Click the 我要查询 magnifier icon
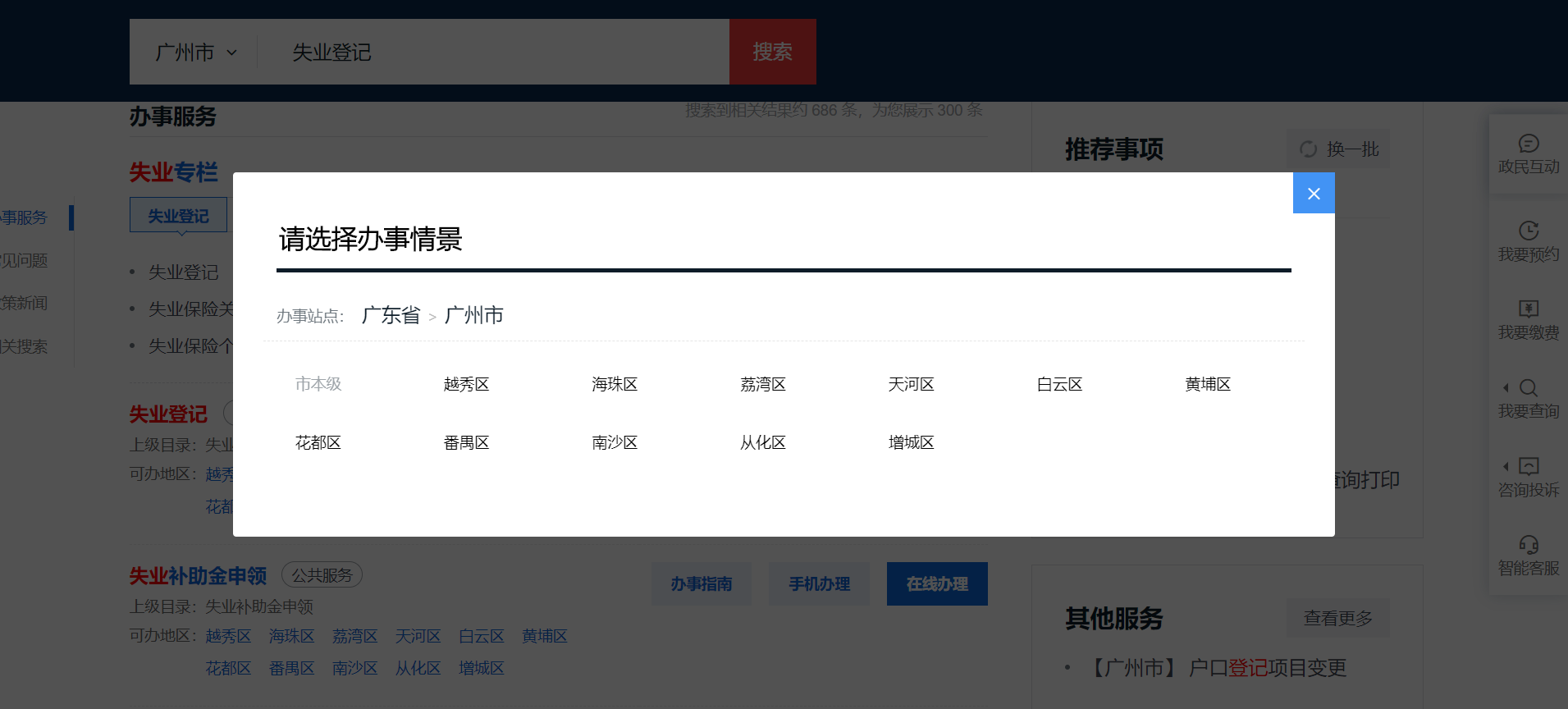This screenshot has height=709, width=1568. pos(1528,387)
